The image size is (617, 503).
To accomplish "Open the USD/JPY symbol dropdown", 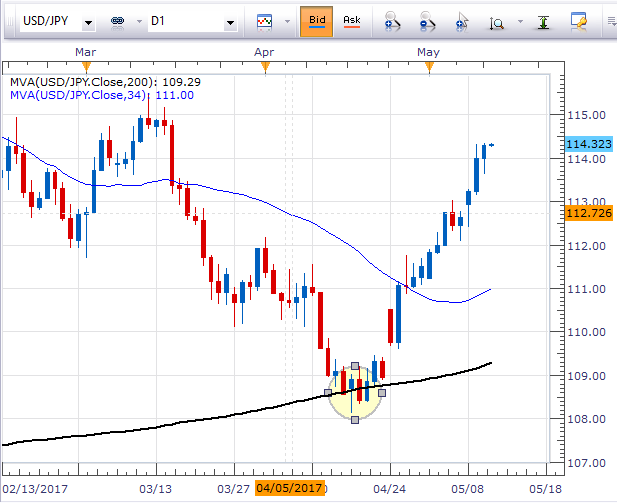I will tap(89, 21).
